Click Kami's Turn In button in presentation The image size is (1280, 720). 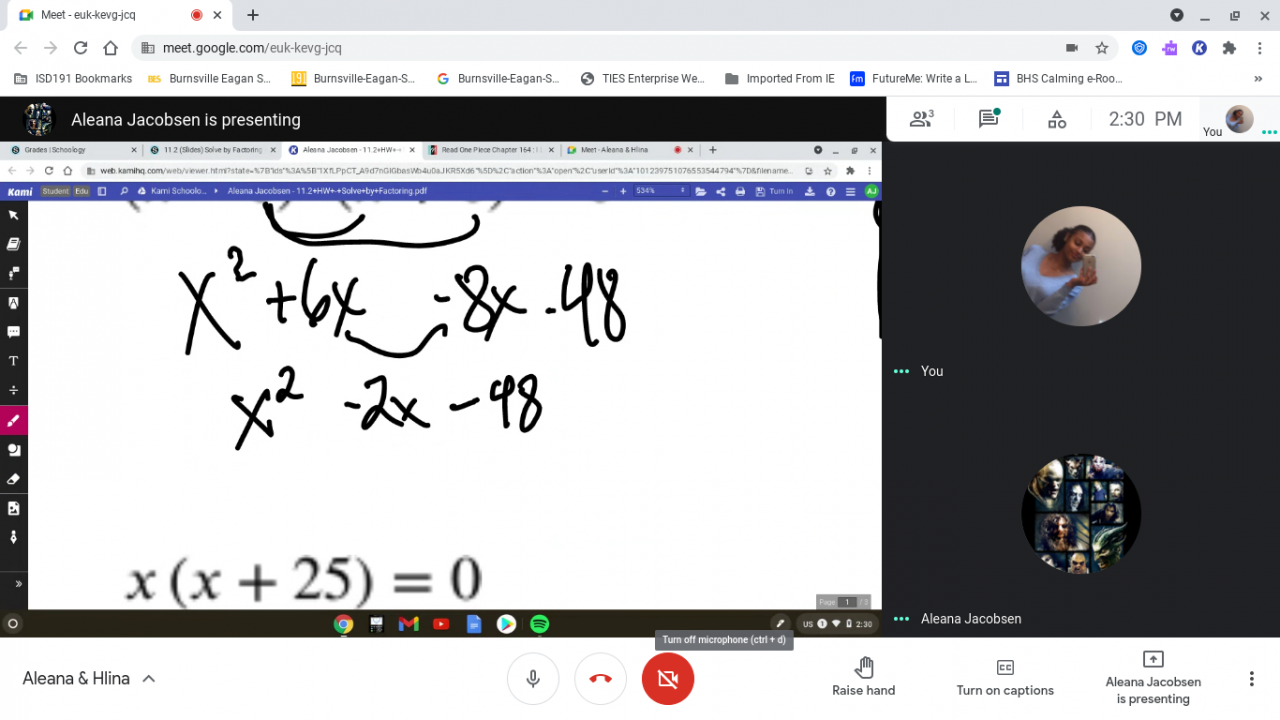[x=775, y=191]
